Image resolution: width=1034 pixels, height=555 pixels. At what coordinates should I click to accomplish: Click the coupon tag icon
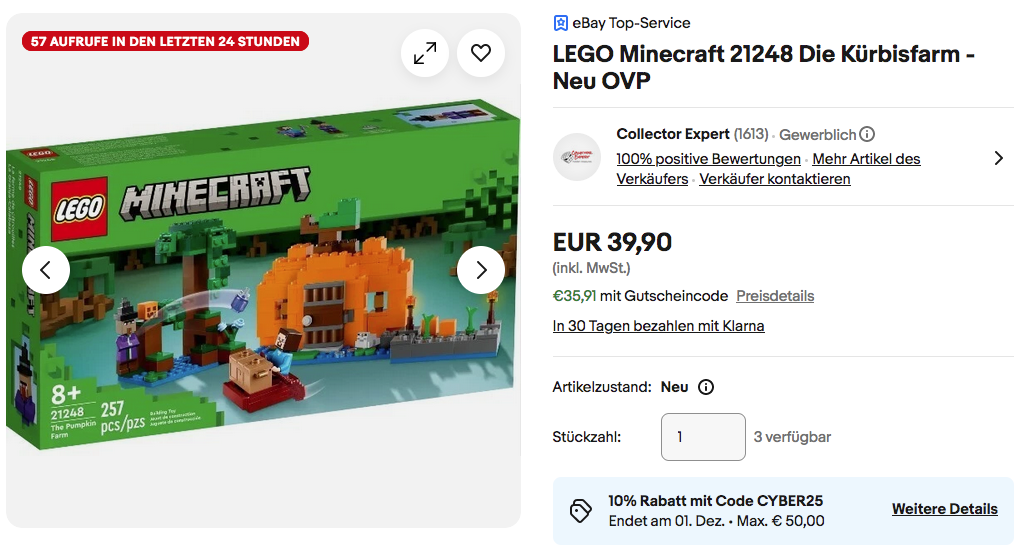[x=581, y=510]
